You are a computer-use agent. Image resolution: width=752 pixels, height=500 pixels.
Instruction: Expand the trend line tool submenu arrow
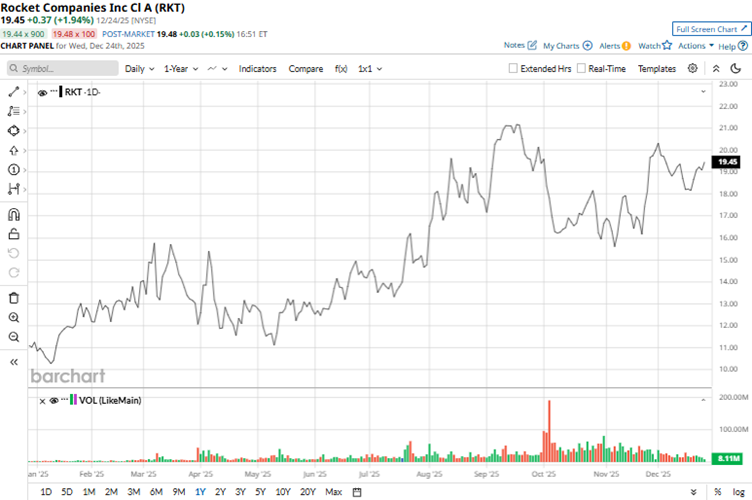point(24,92)
